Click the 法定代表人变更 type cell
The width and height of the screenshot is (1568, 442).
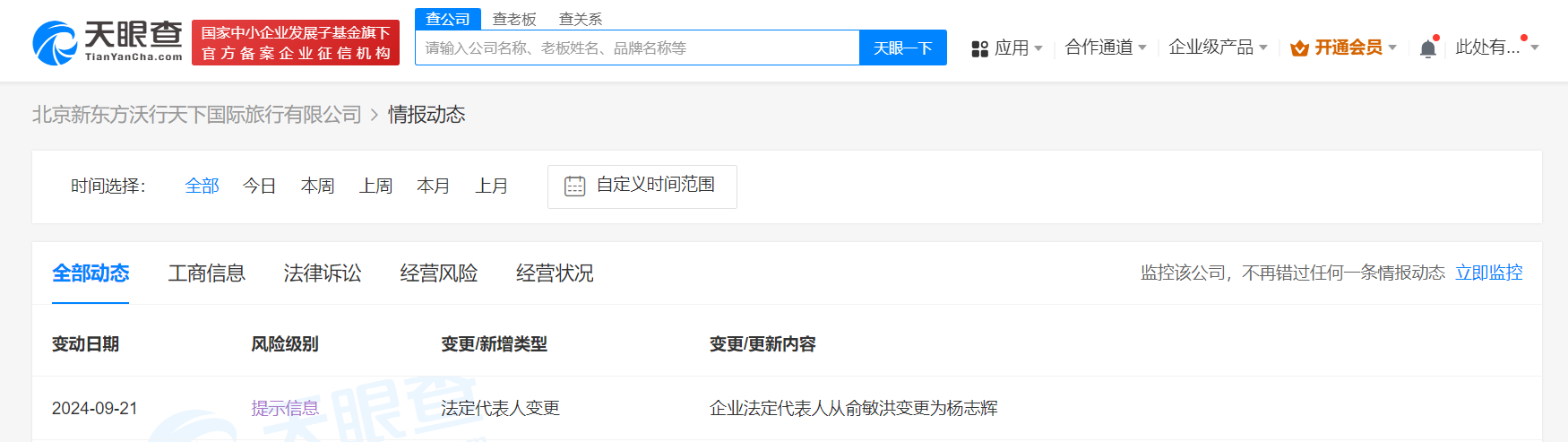click(500, 408)
